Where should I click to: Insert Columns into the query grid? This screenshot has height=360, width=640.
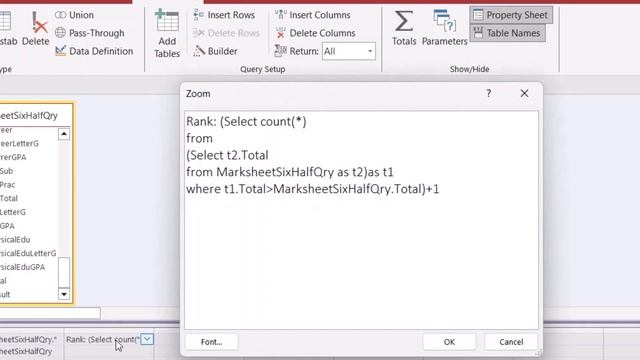(x=312, y=15)
